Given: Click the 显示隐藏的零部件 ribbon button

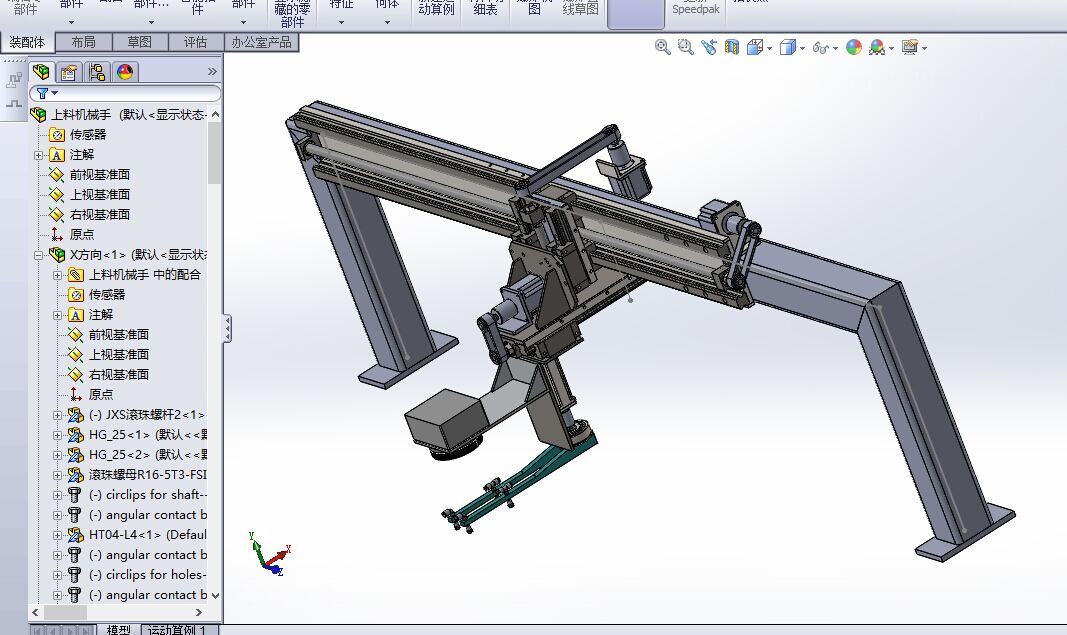Looking at the screenshot, I should pos(292,13).
